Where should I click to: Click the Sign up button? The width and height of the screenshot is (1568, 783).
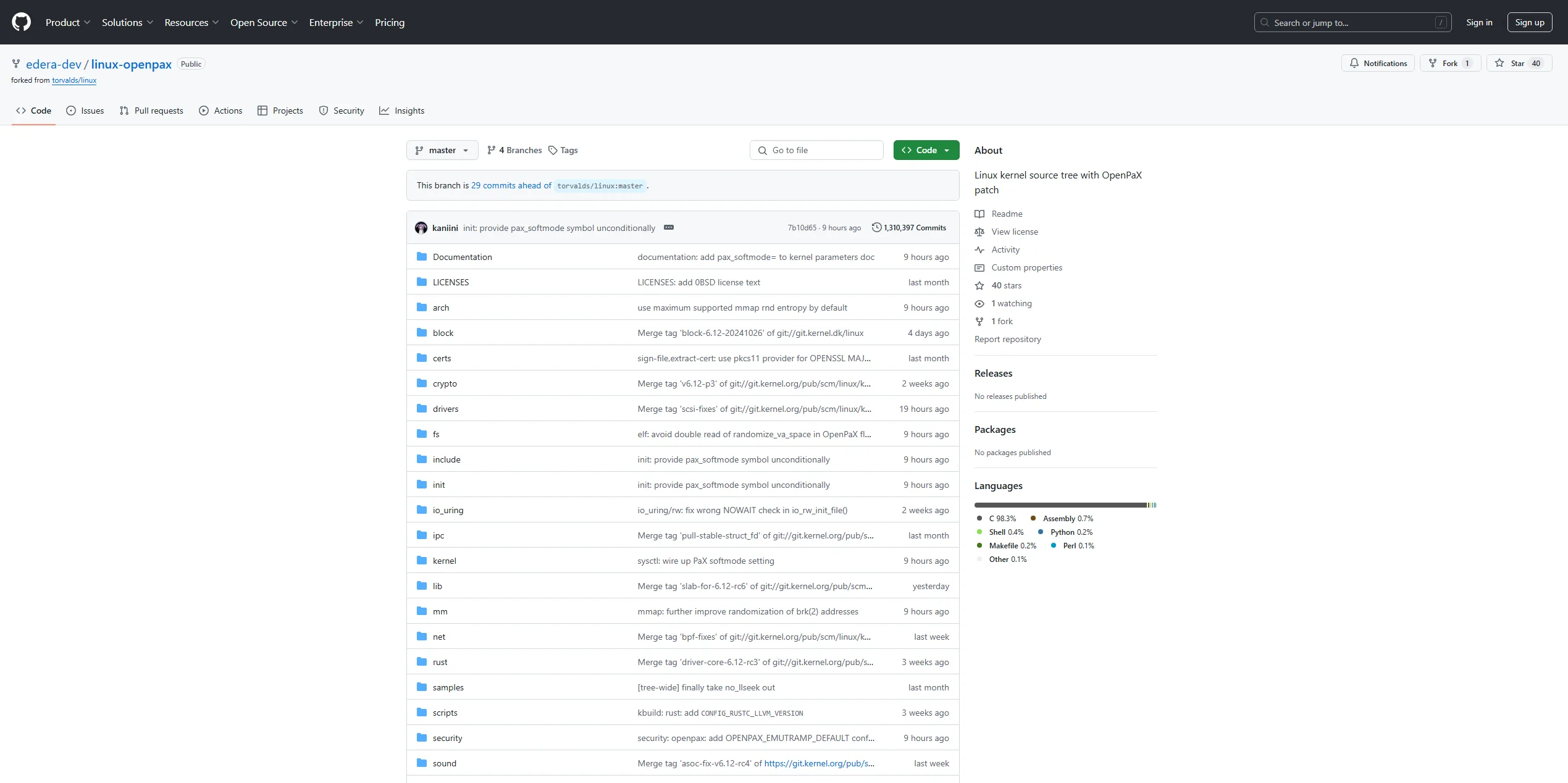[1530, 22]
